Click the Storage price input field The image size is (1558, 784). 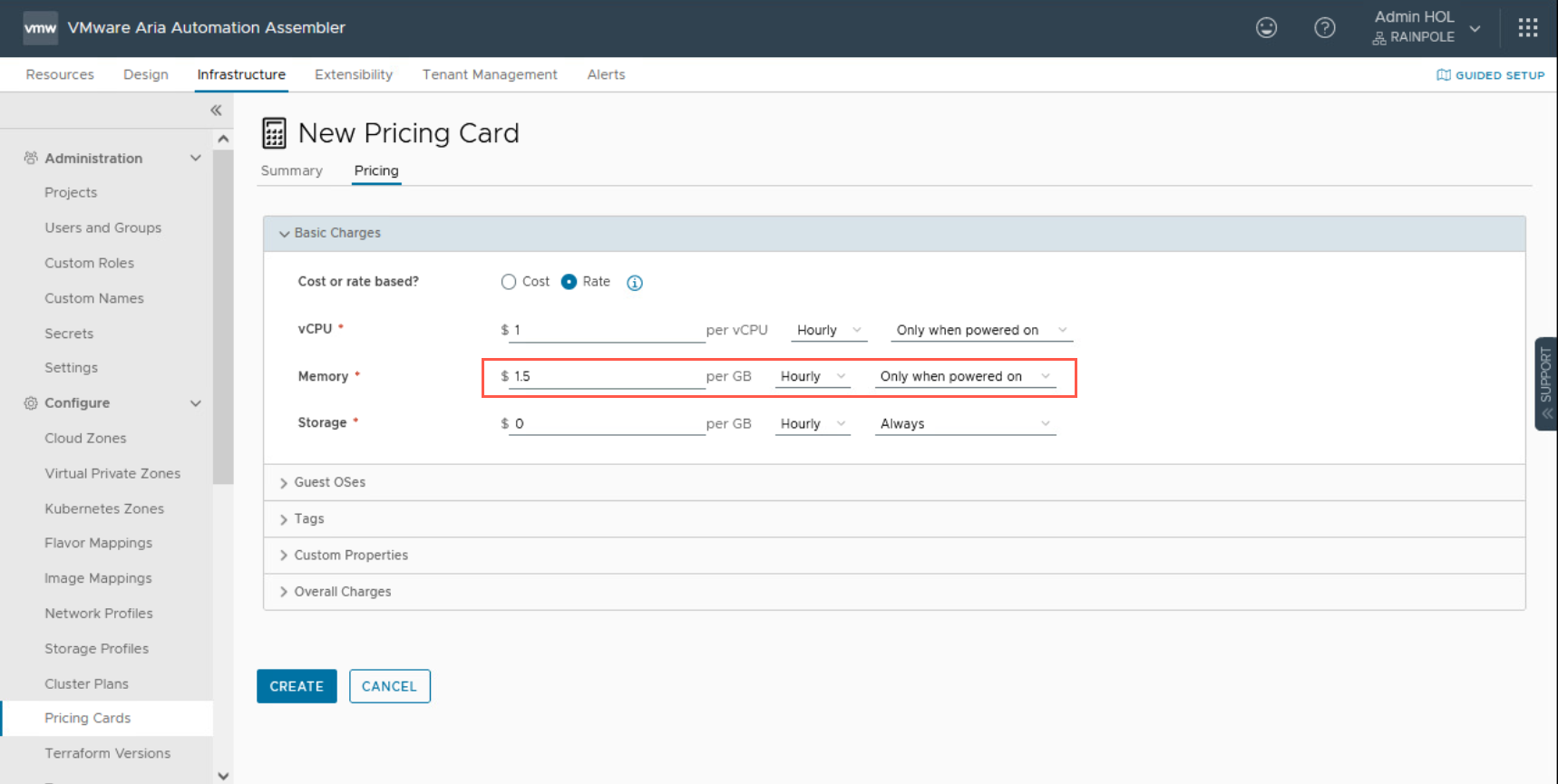pos(606,424)
